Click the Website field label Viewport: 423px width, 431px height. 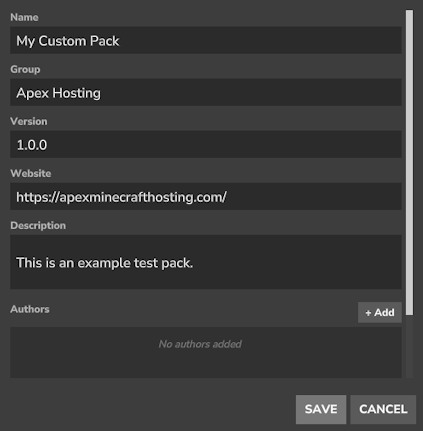tap(31, 173)
